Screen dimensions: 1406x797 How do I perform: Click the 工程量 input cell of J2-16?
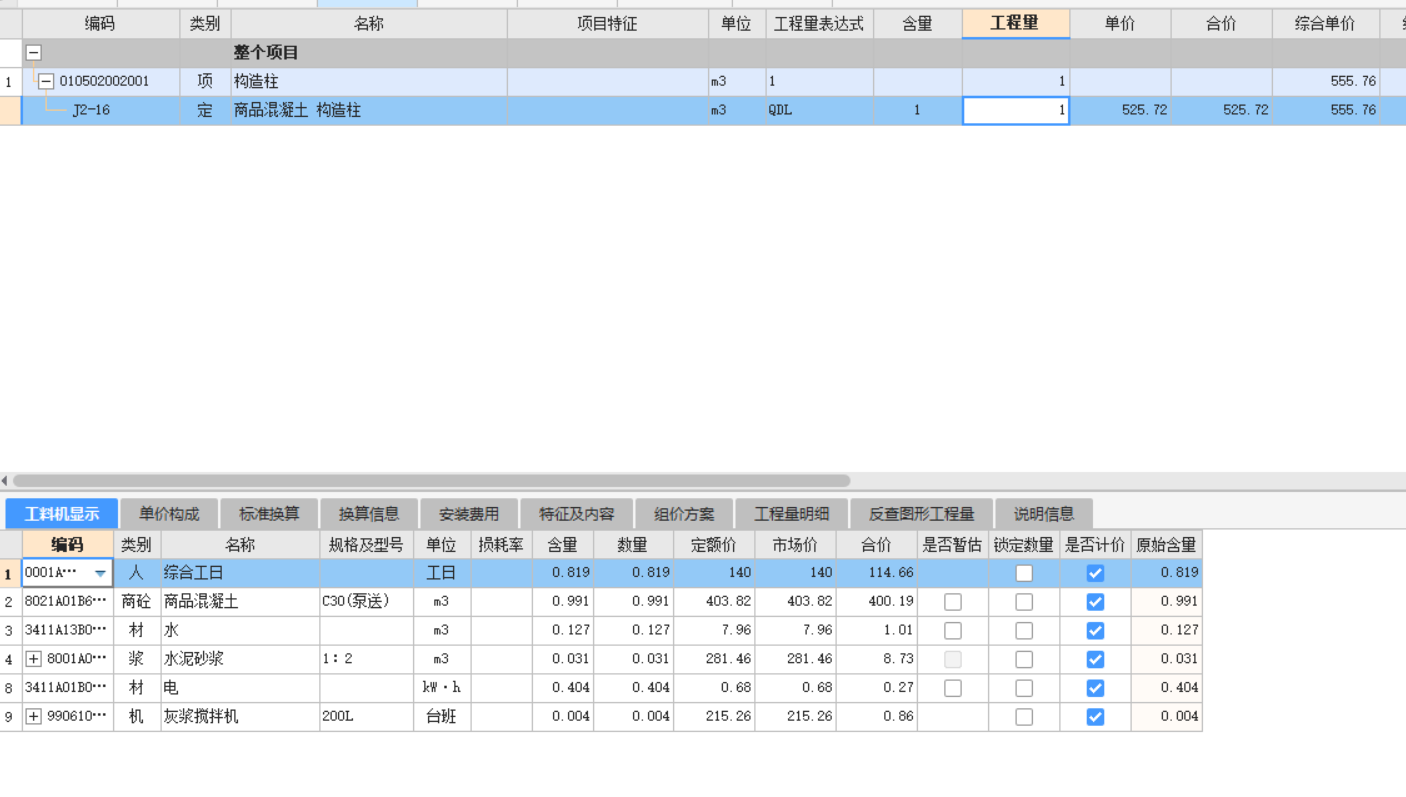pos(1016,110)
